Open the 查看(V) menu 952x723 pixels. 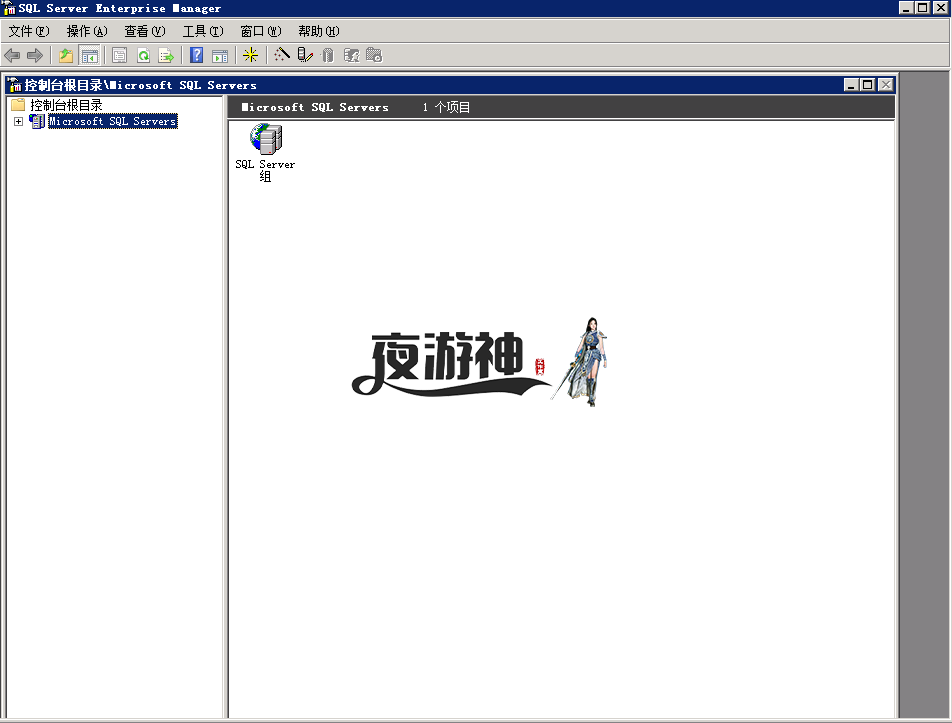144,31
